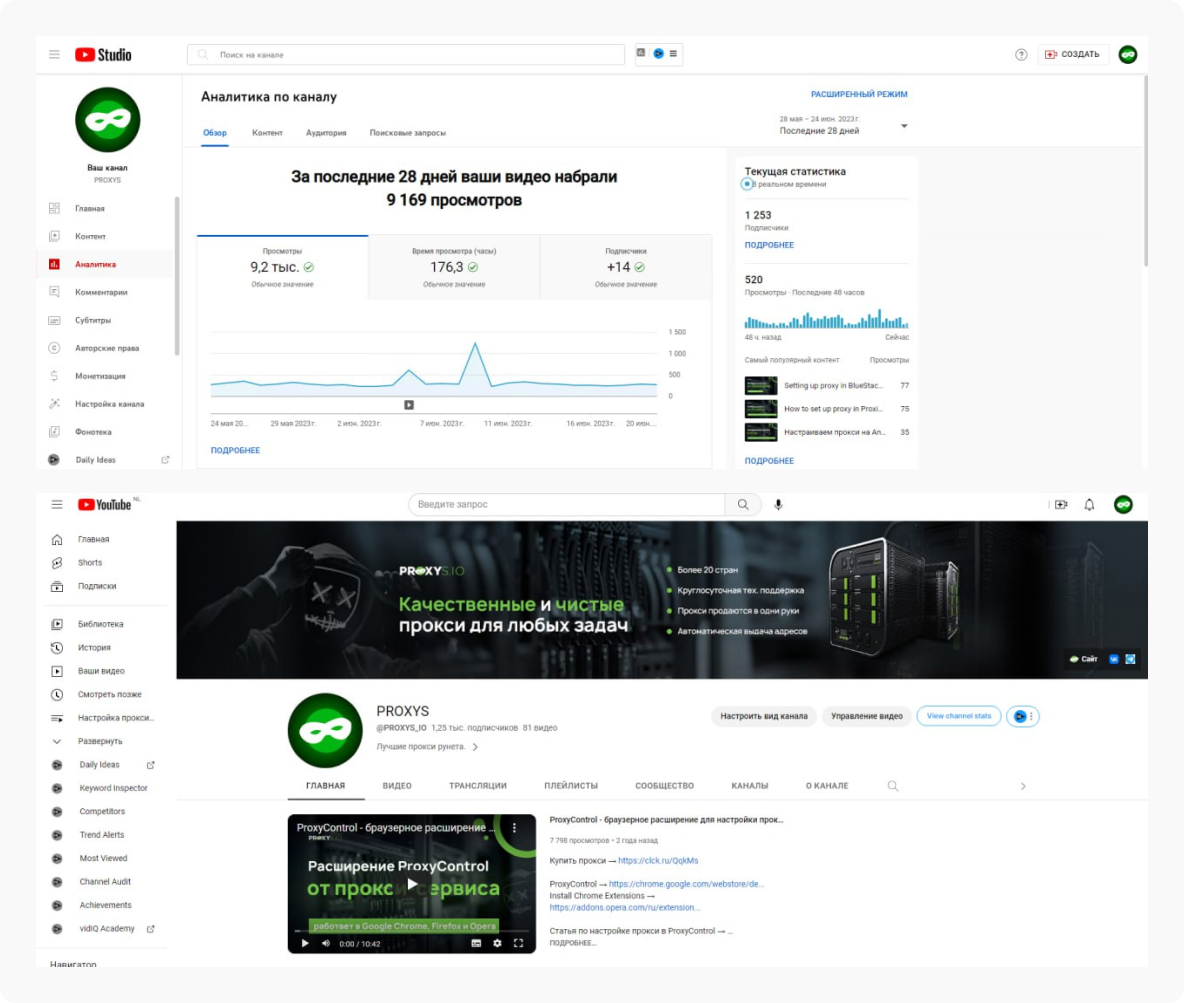Open Channel Audit in the sidebar
Screen dimensions: 1184x1003
point(106,882)
